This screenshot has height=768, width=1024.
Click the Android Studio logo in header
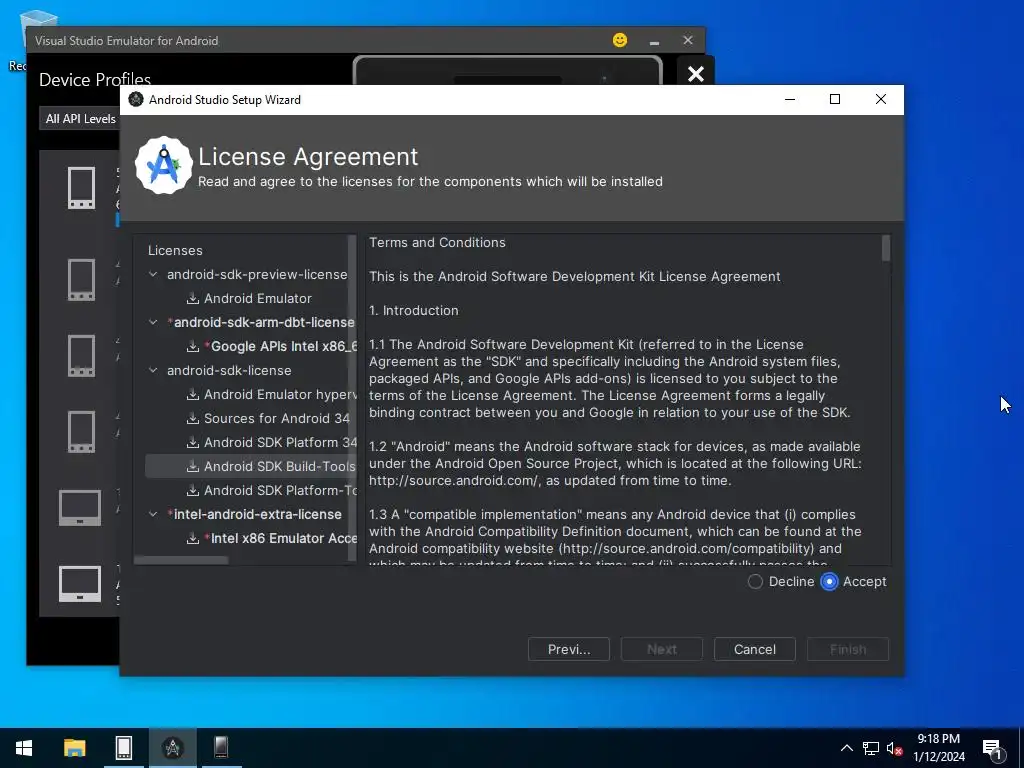[164, 165]
